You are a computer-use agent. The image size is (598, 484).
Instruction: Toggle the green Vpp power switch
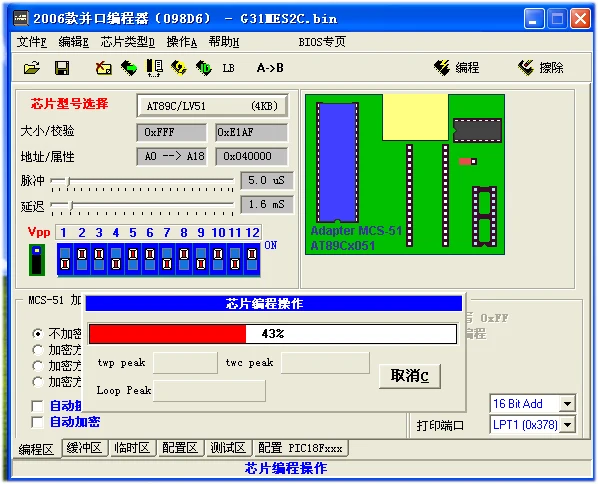click(37, 260)
